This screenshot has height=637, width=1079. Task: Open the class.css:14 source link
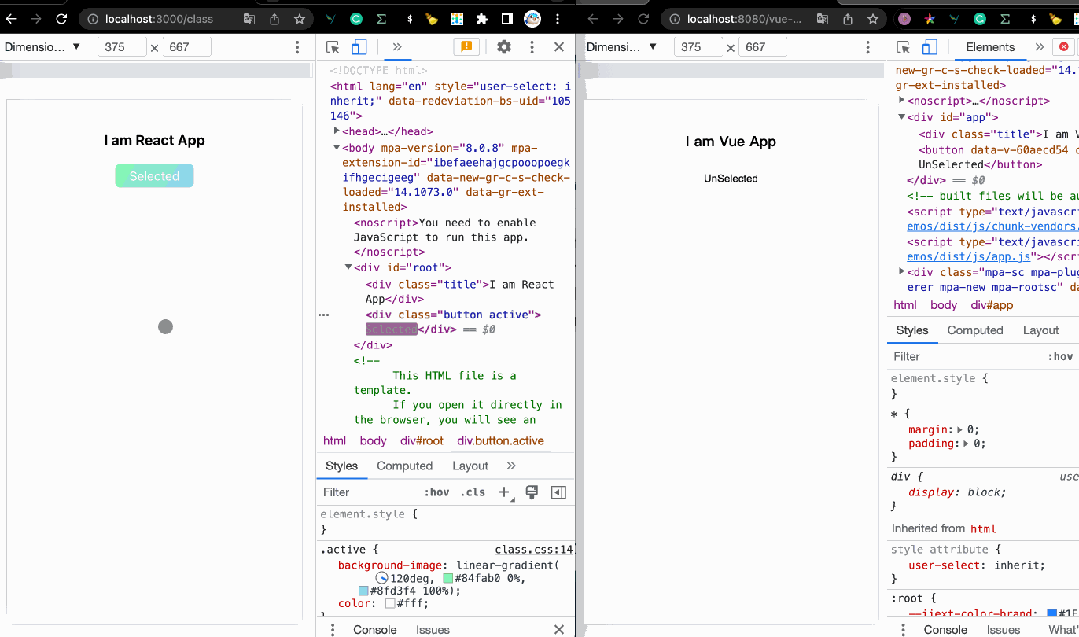coord(534,550)
